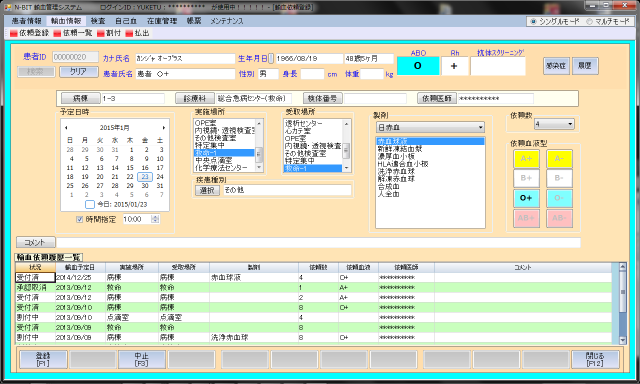Click the 病棟 button
640x384 pixels.
(80, 98)
